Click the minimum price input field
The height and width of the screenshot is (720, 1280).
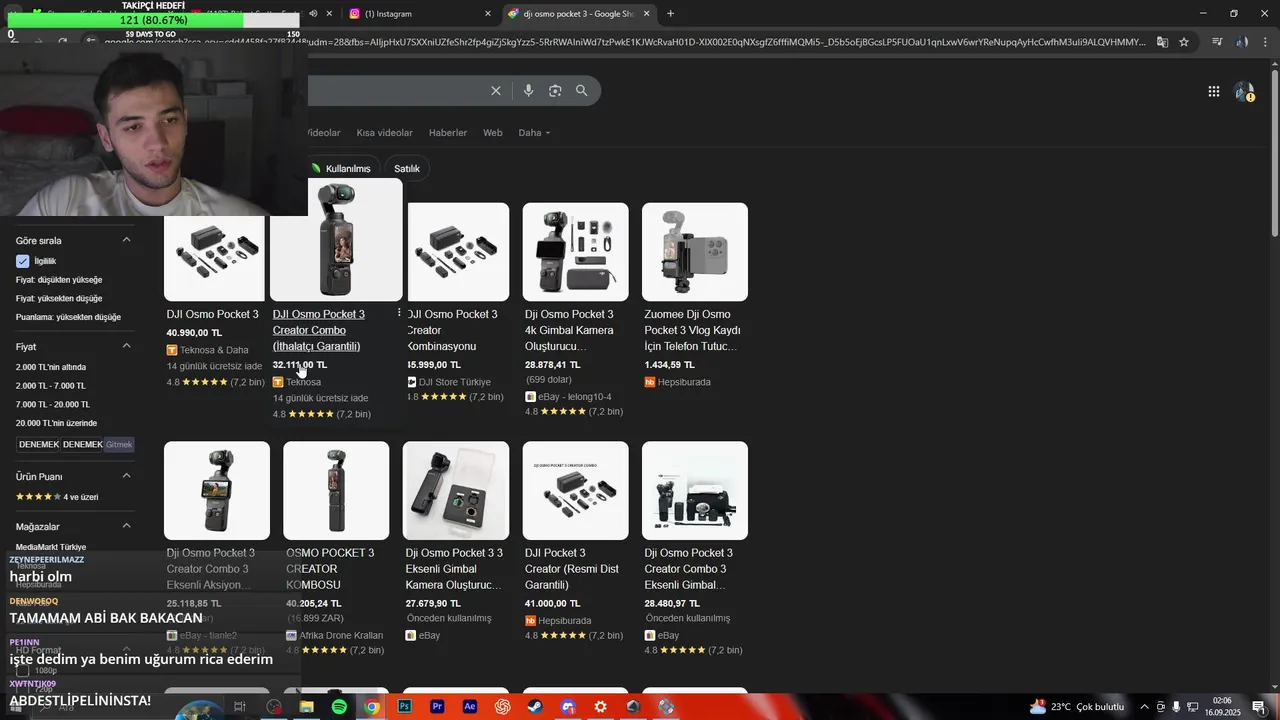click(38, 444)
